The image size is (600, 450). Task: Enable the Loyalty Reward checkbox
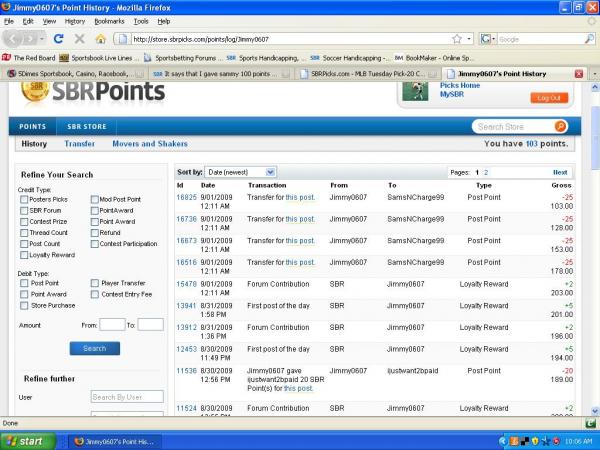(x=24, y=255)
